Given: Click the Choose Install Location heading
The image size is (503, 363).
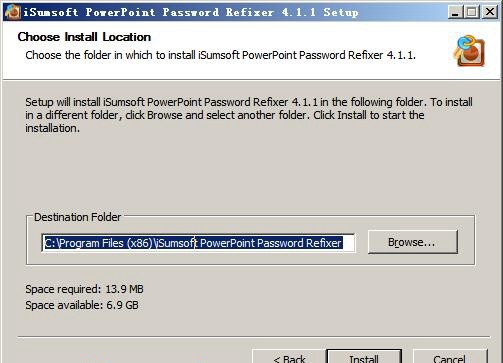Looking at the screenshot, I should point(84,37).
